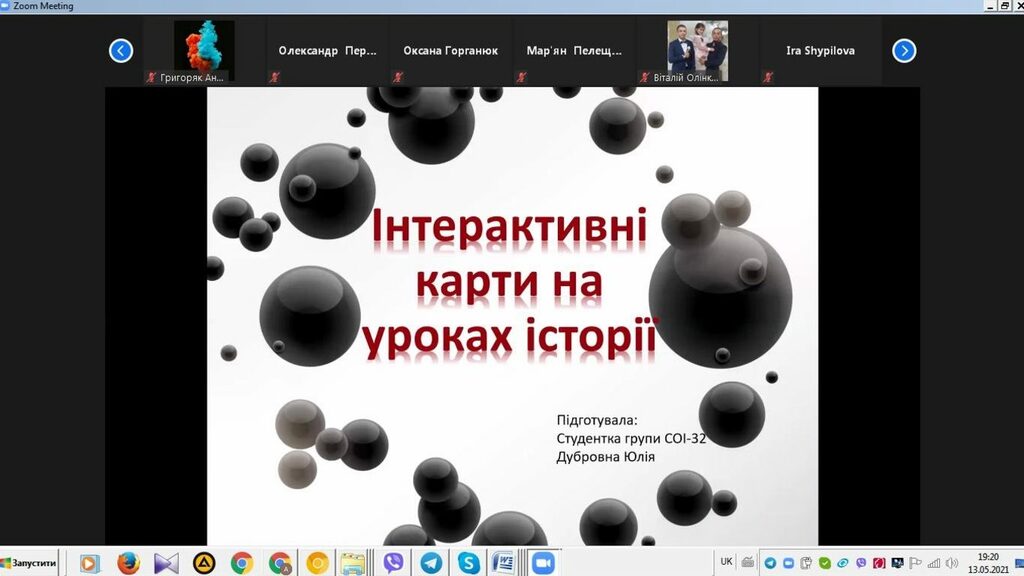The width and height of the screenshot is (1024, 576).
Task: Show next participants with right arrow
Action: [903, 51]
